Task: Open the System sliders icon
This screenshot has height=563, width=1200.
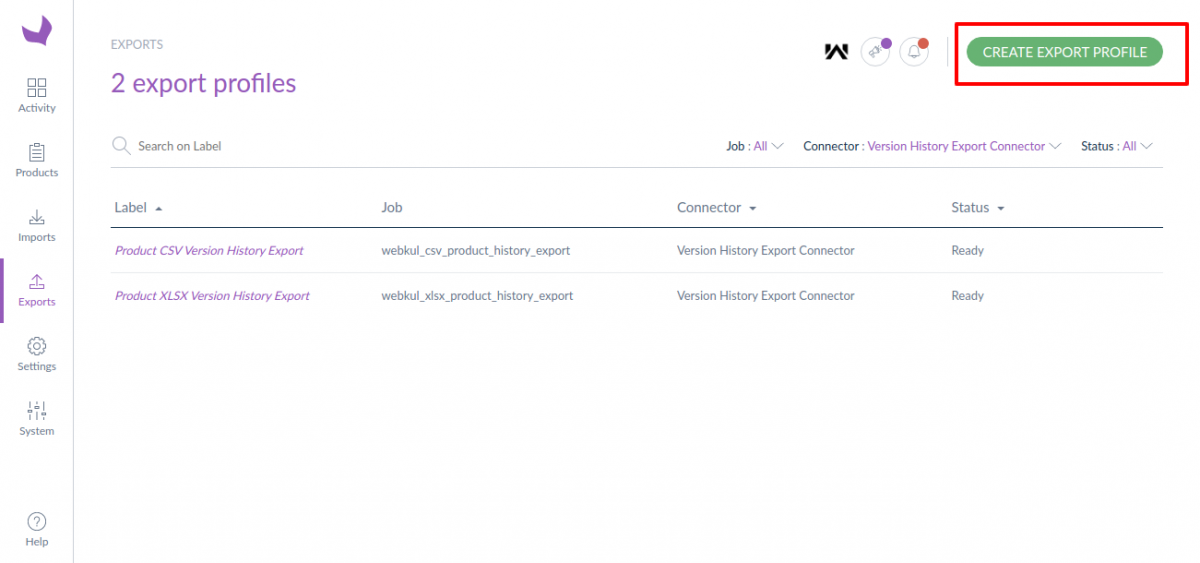Action: 37,410
